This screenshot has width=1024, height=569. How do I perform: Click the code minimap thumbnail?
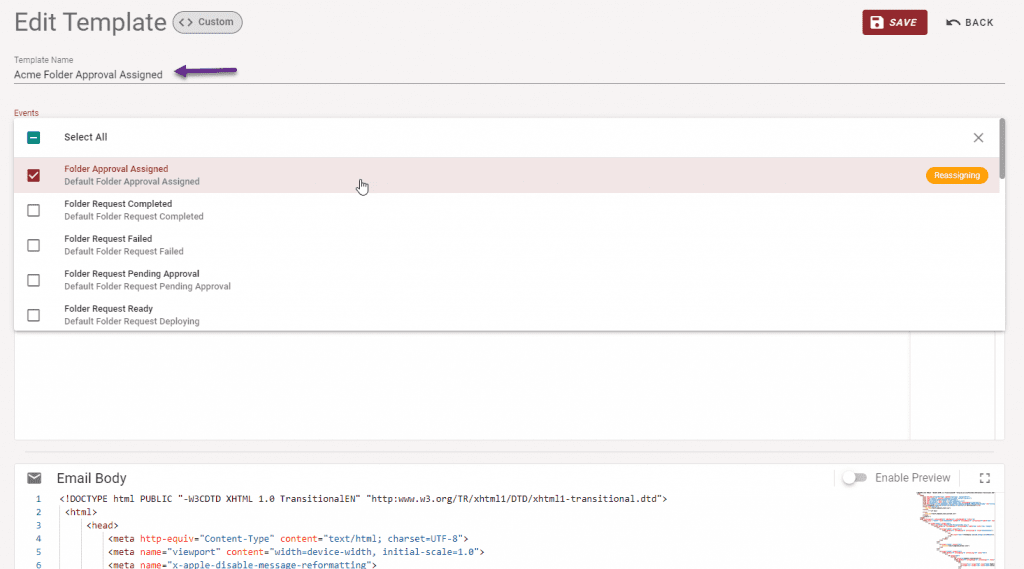click(x=957, y=529)
